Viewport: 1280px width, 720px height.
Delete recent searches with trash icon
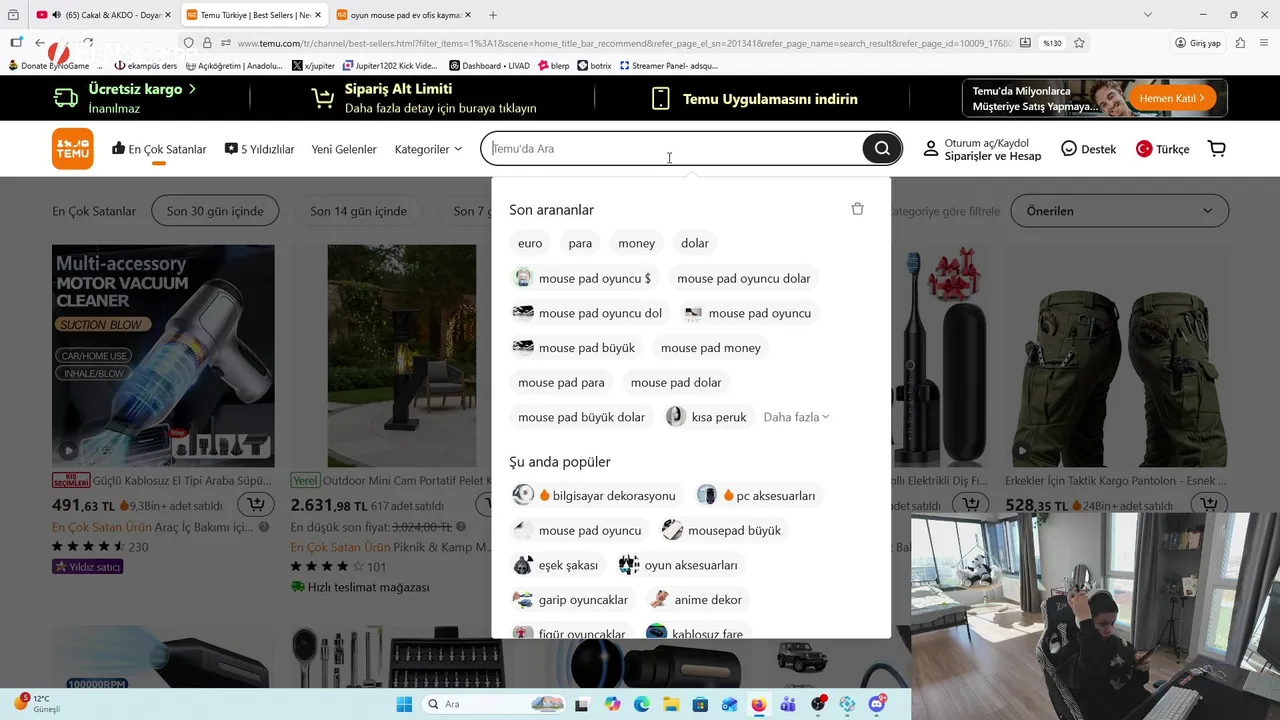click(x=857, y=209)
